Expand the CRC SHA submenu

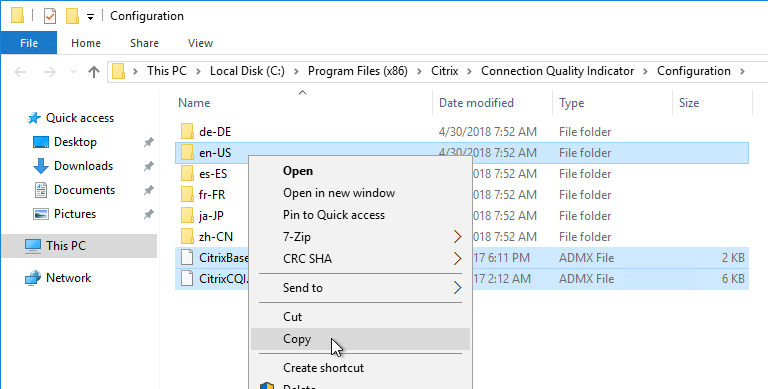tap(360, 258)
